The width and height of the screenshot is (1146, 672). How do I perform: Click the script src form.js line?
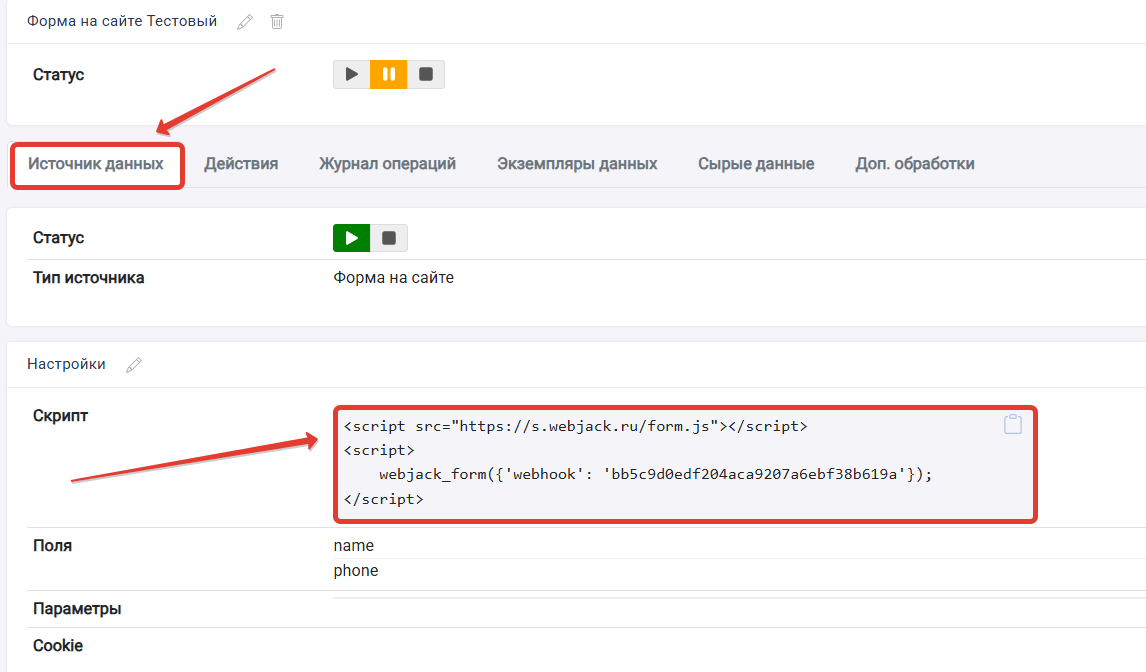(x=576, y=426)
